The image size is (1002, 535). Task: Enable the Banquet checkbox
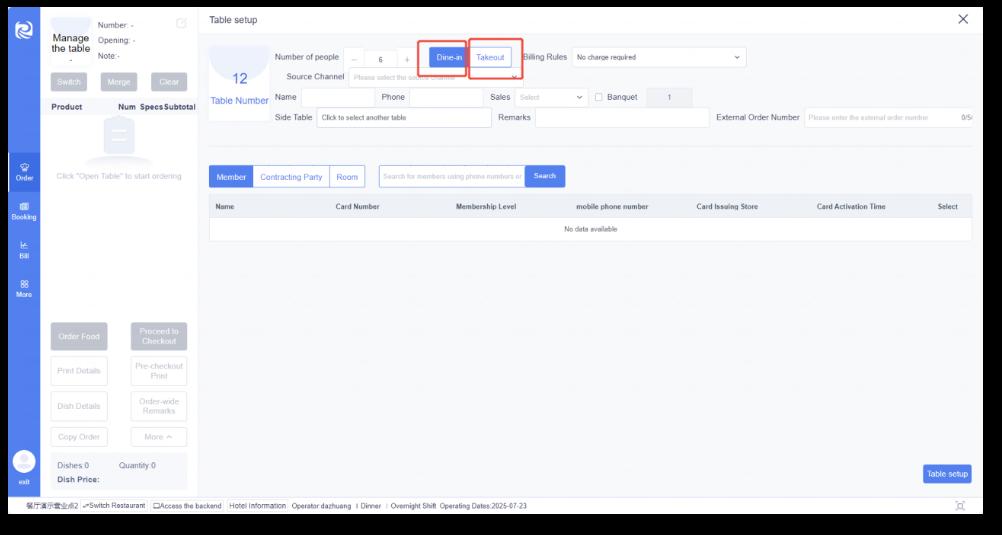point(598,98)
